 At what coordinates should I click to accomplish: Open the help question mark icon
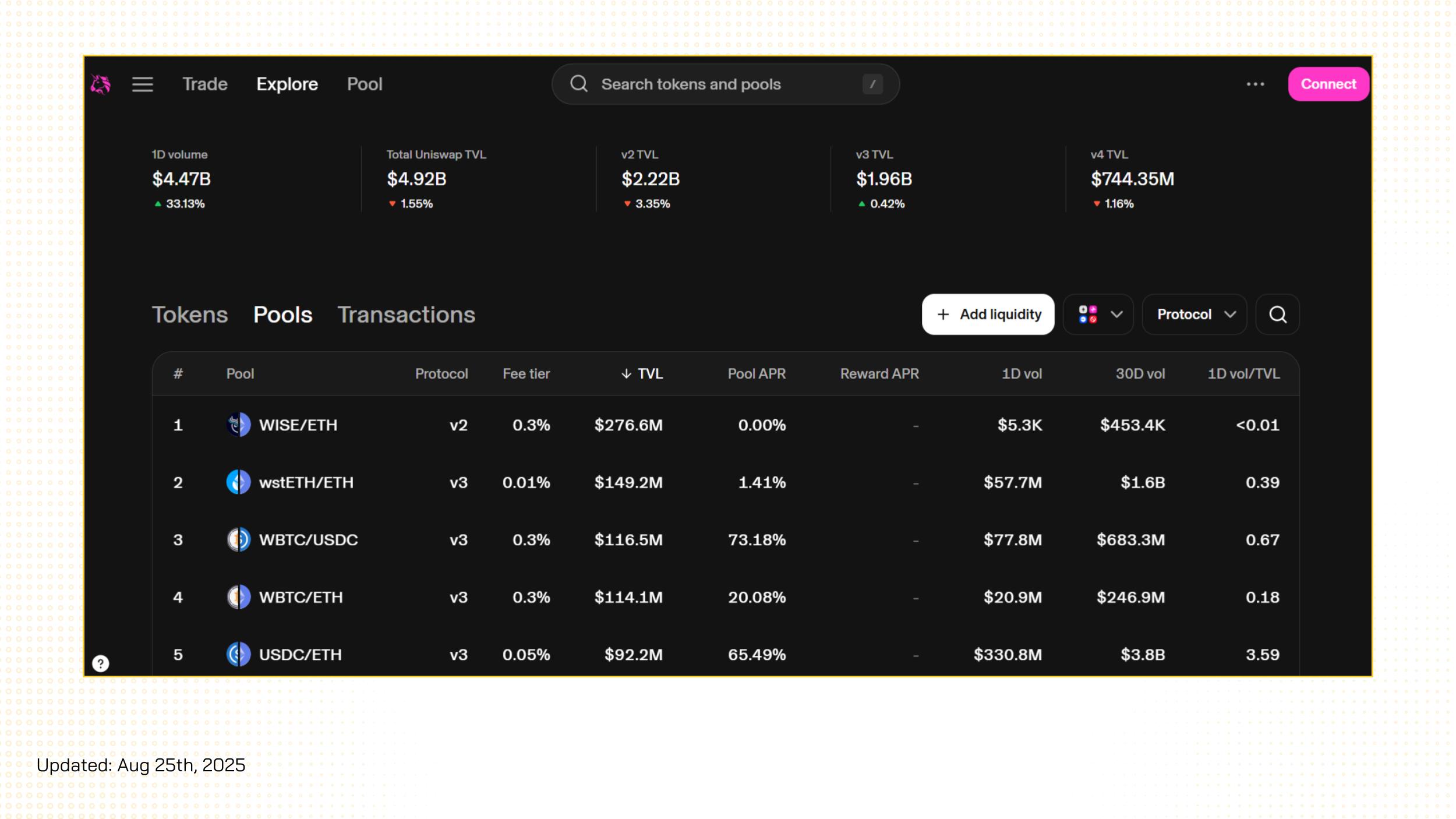pos(101,663)
